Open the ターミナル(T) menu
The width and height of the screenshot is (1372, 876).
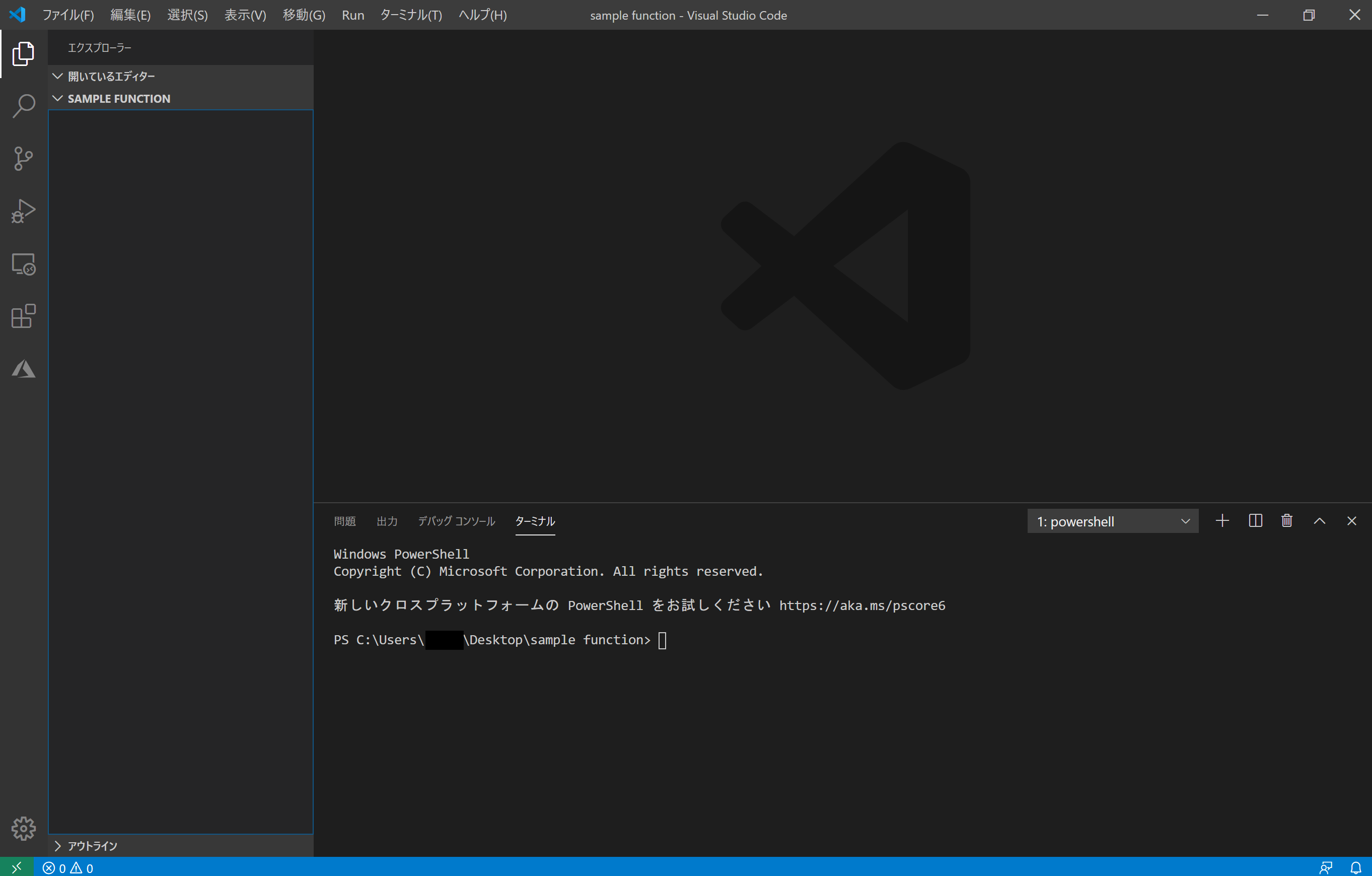tap(411, 15)
